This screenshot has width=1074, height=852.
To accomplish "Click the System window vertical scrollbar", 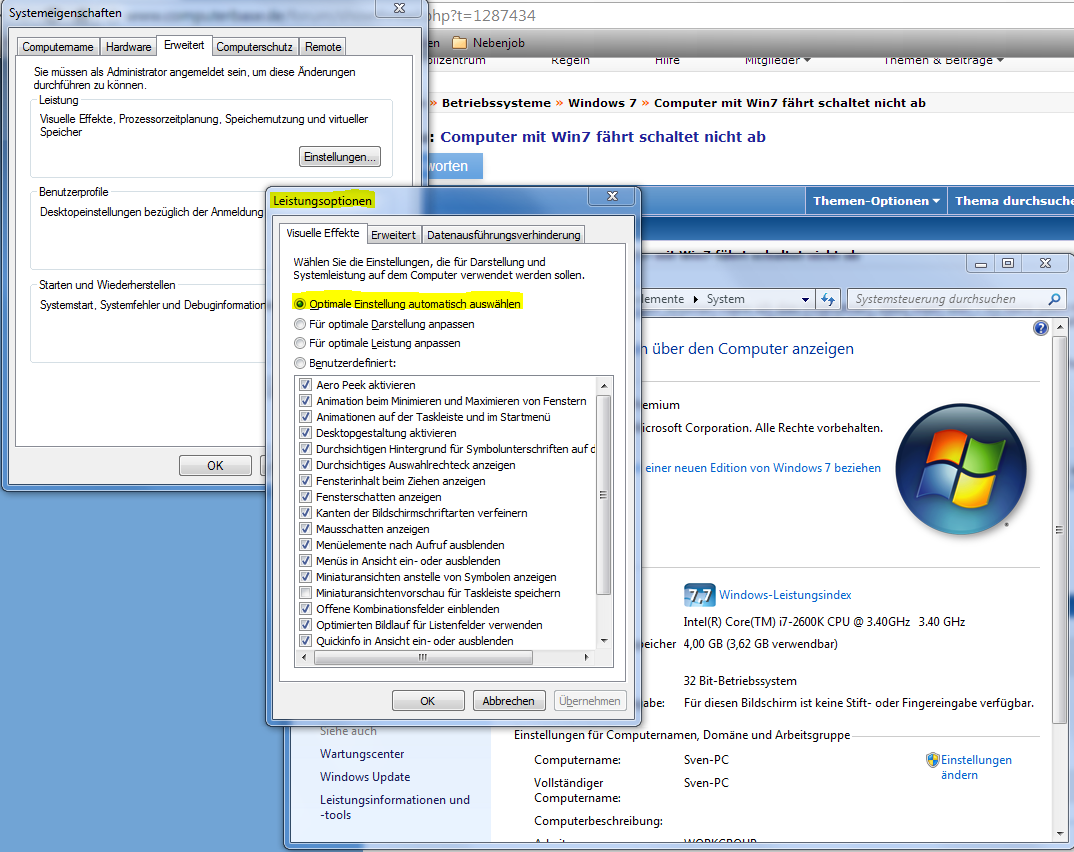I will click(x=1060, y=529).
